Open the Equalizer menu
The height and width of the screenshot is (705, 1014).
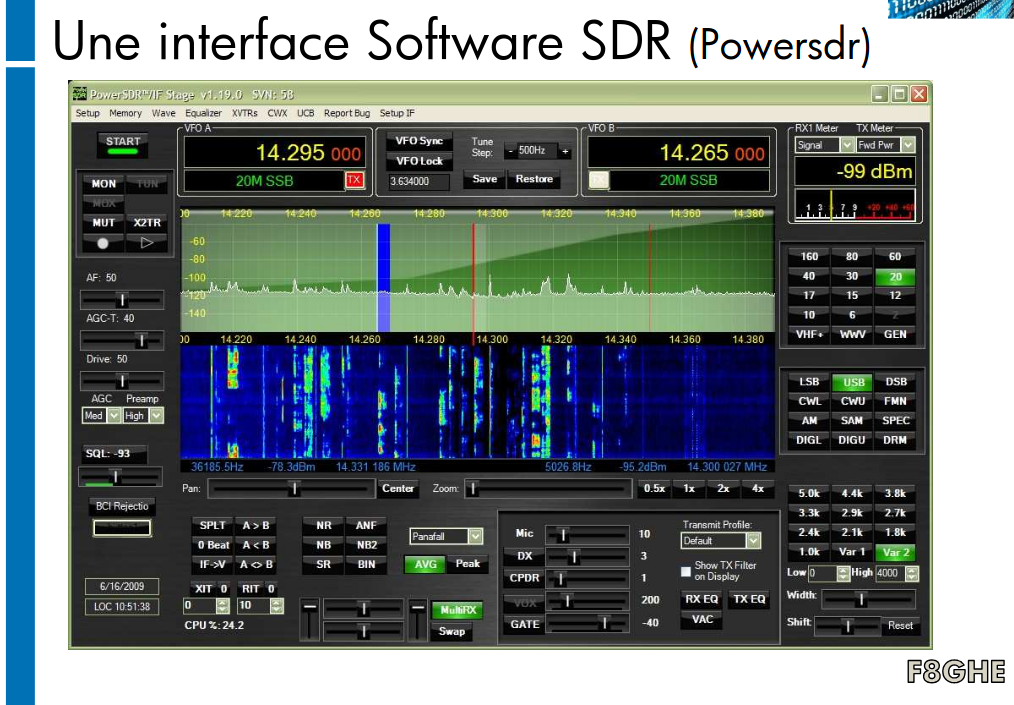[203, 113]
